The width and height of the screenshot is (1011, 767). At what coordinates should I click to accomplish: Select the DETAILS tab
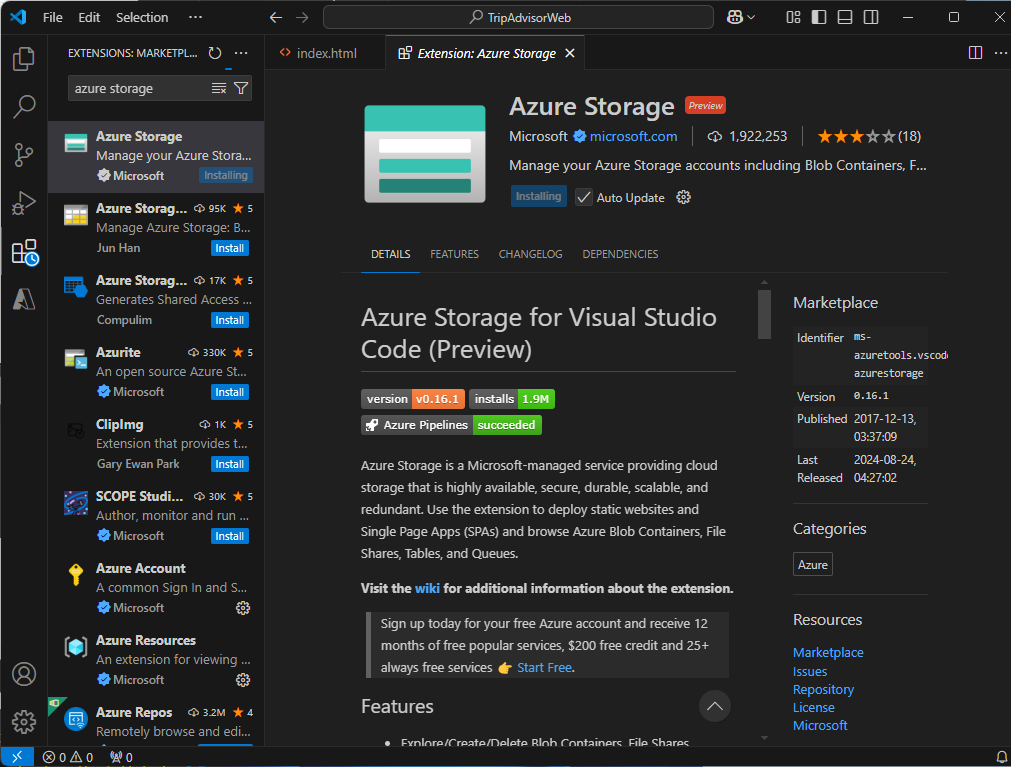pos(391,254)
